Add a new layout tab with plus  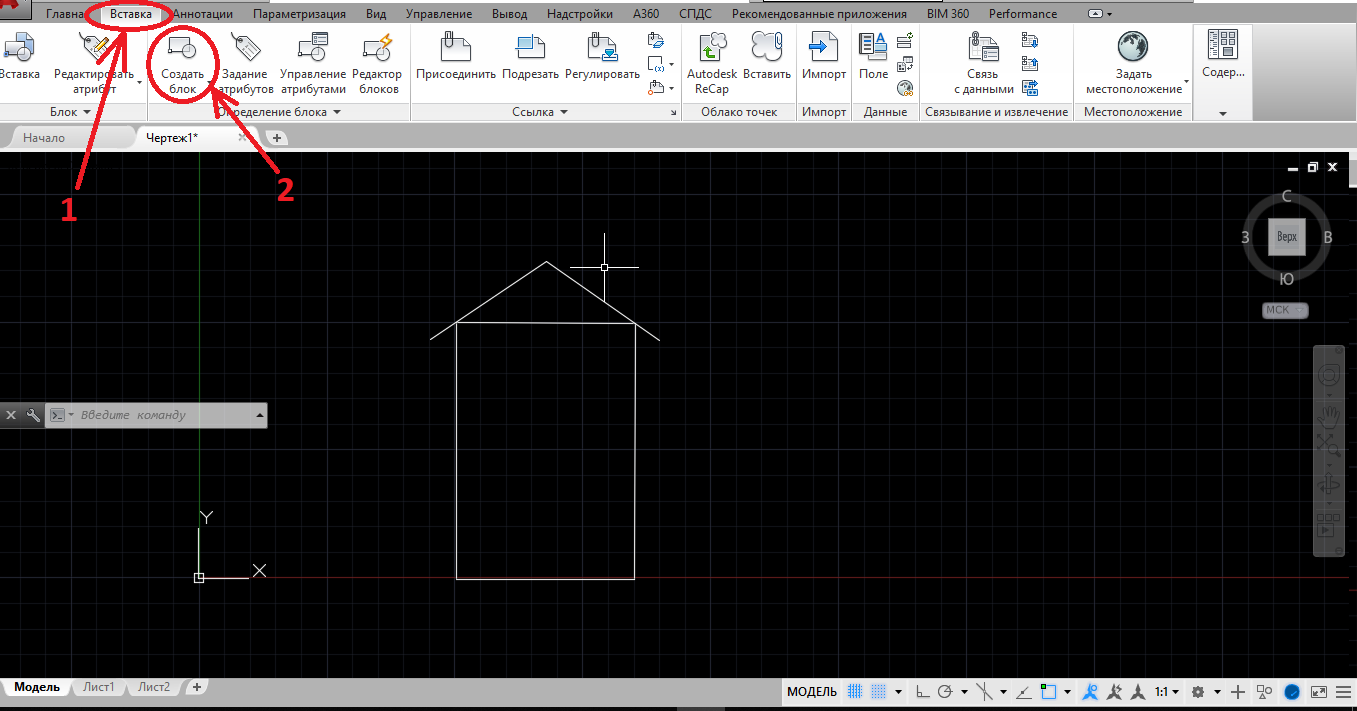point(197,688)
